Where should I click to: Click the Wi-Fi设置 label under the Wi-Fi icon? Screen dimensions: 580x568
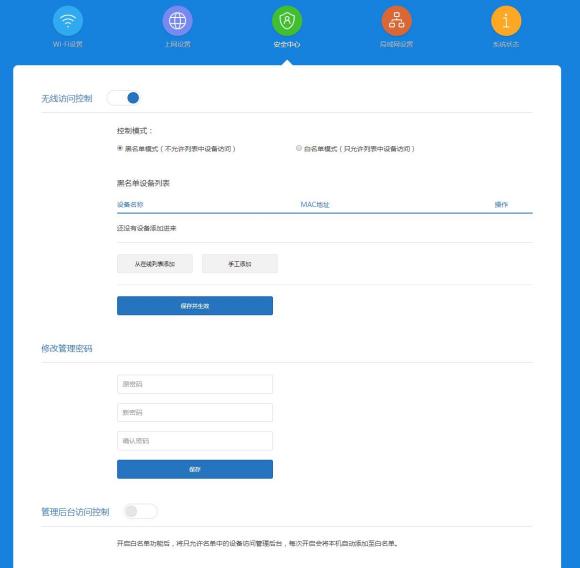coord(68,44)
